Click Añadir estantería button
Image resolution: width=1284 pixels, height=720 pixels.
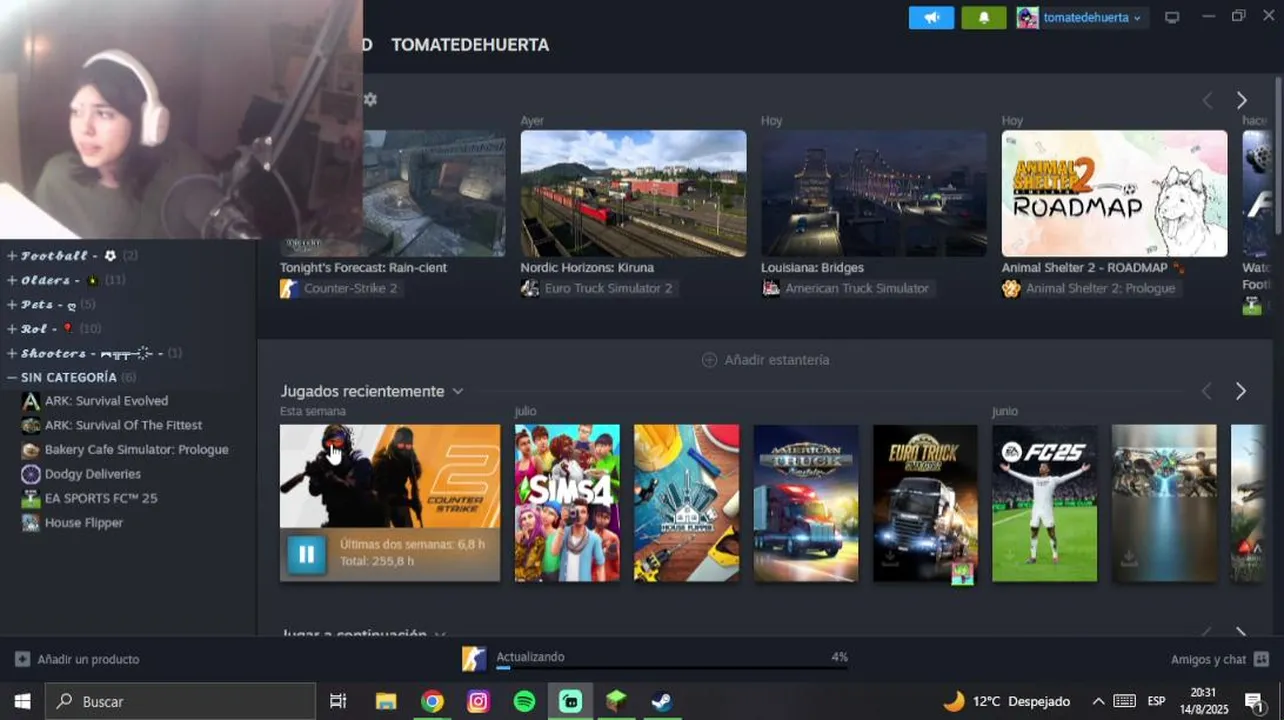click(x=766, y=360)
